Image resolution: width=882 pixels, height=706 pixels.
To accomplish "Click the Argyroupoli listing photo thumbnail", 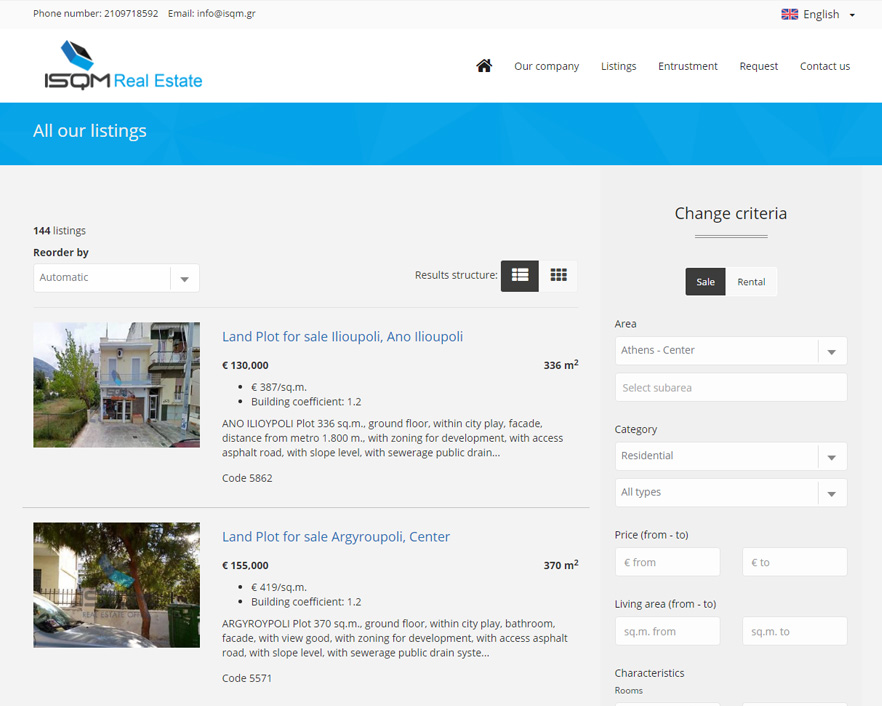I will tap(116, 585).
